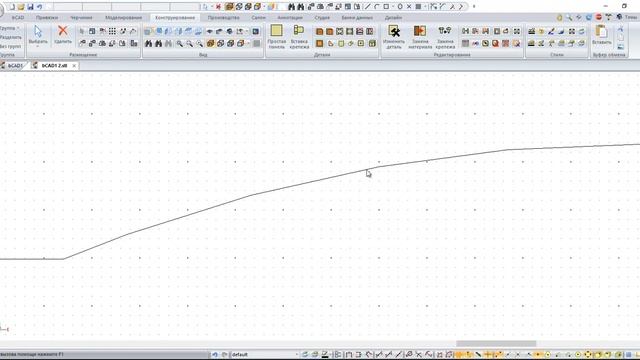The width and height of the screenshot is (640, 360).
Task: Click the first blue view-projection icon in Вид group
Action: click(x=159, y=31)
